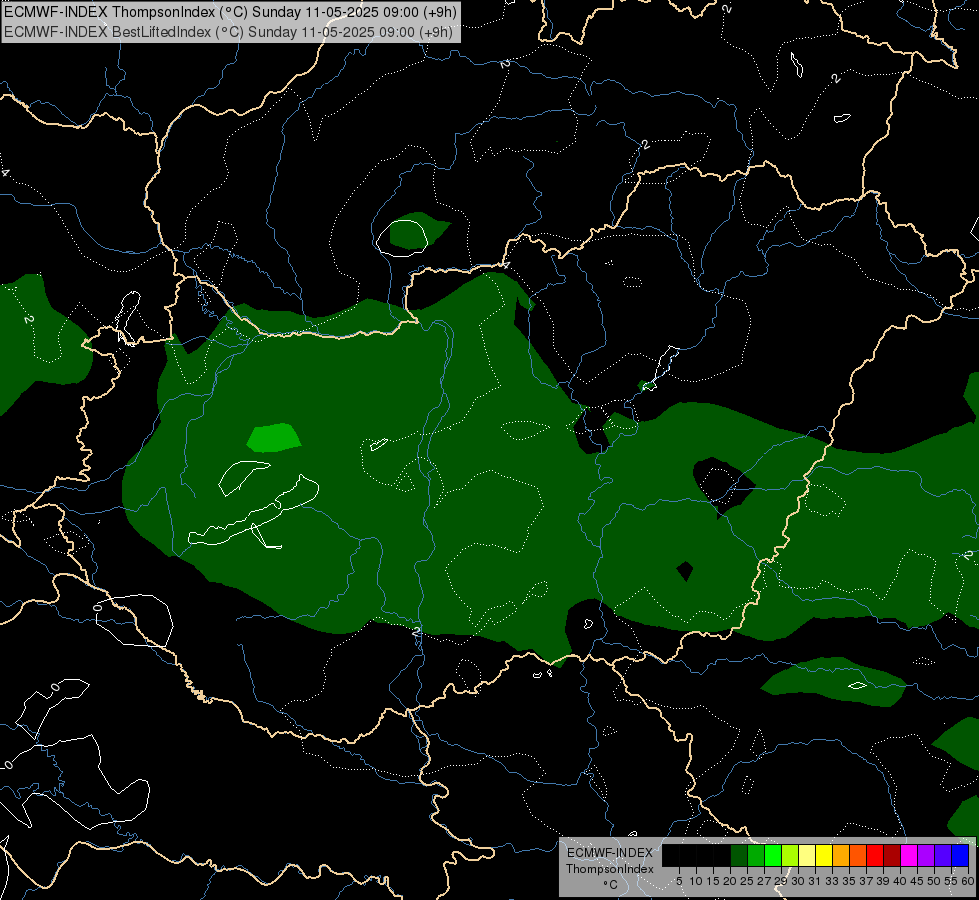The image size is (979, 900).
Task: Click the small isolated green blob with white contour
Action: pyautogui.click(x=415, y=232)
